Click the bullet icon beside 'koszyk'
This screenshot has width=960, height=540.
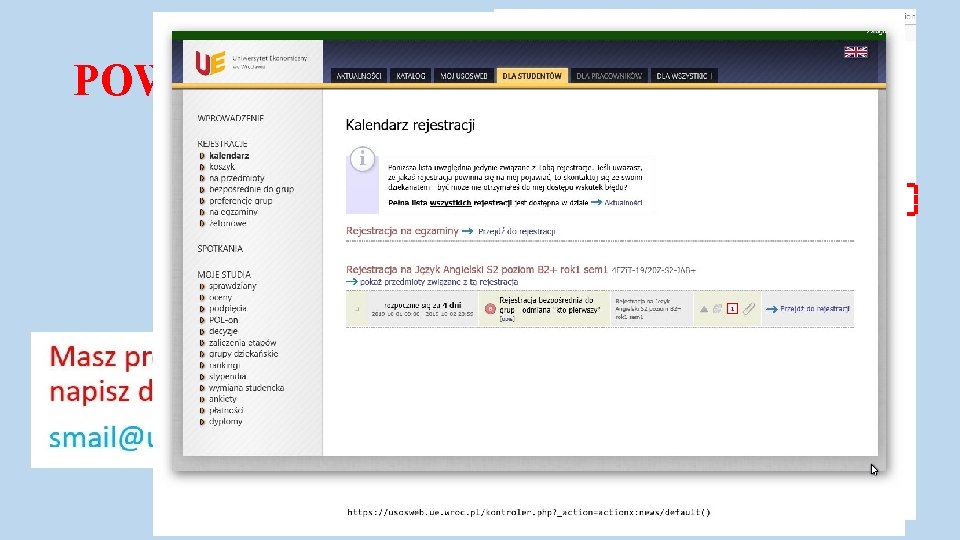point(202,167)
